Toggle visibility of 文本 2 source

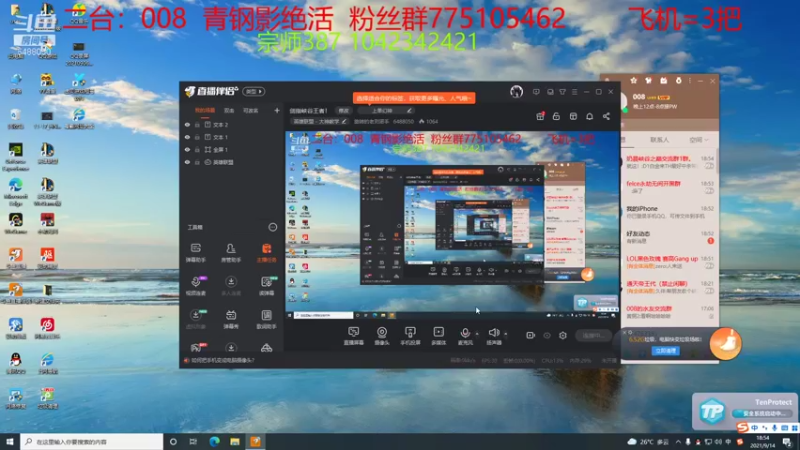coord(187,124)
